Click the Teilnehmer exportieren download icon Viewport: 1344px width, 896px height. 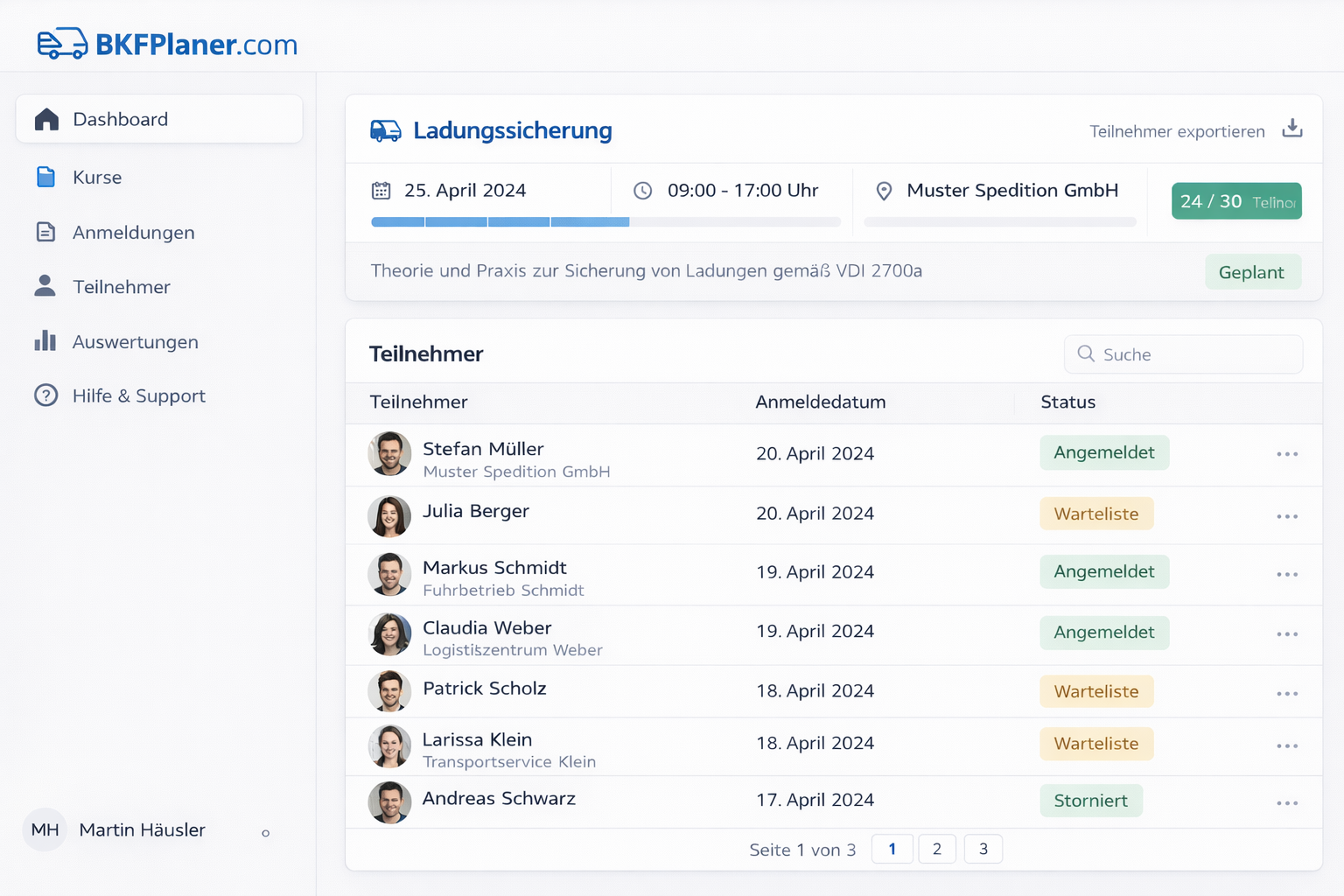[x=1292, y=129]
